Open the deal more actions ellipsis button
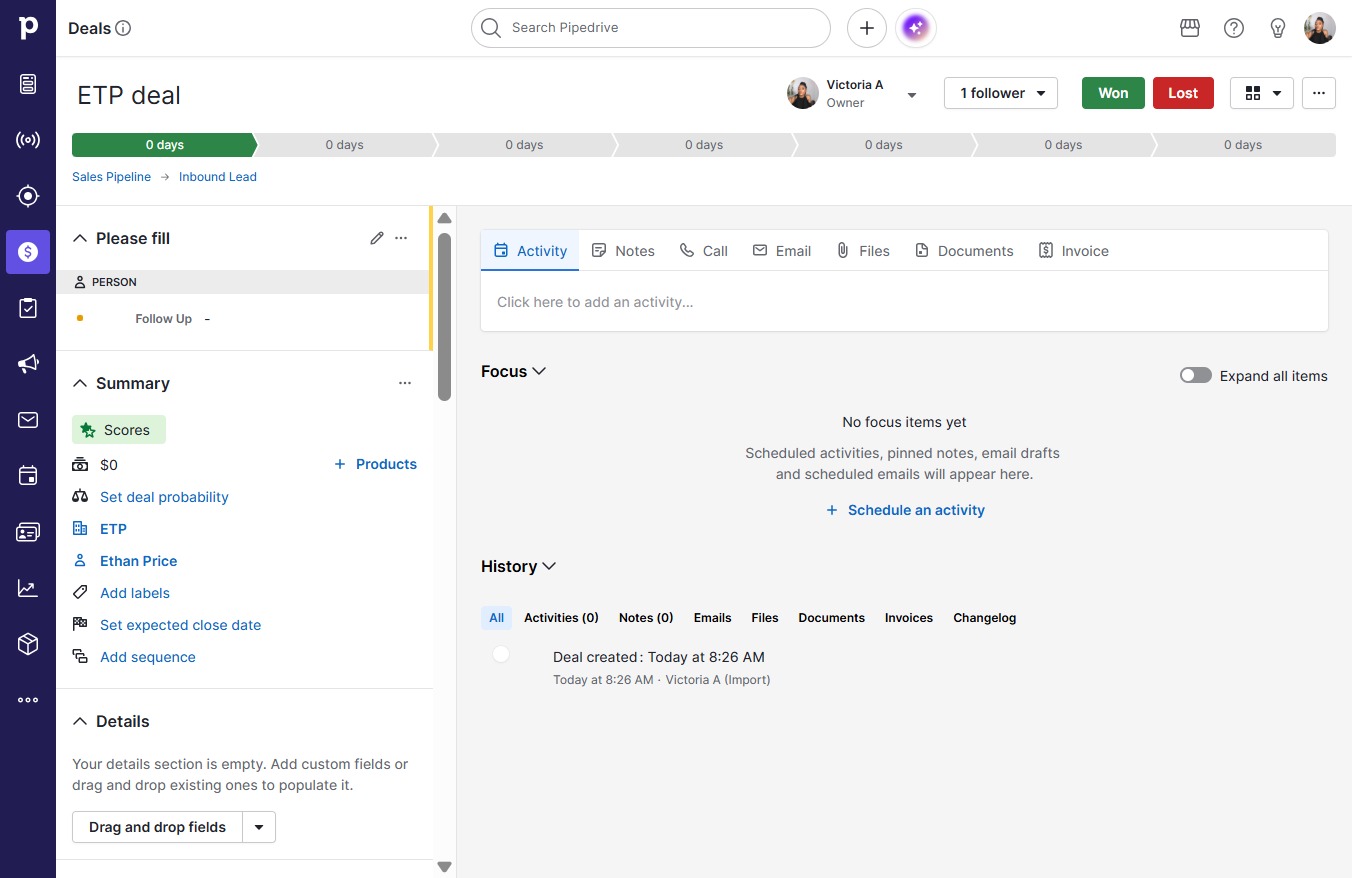 point(1319,93)
